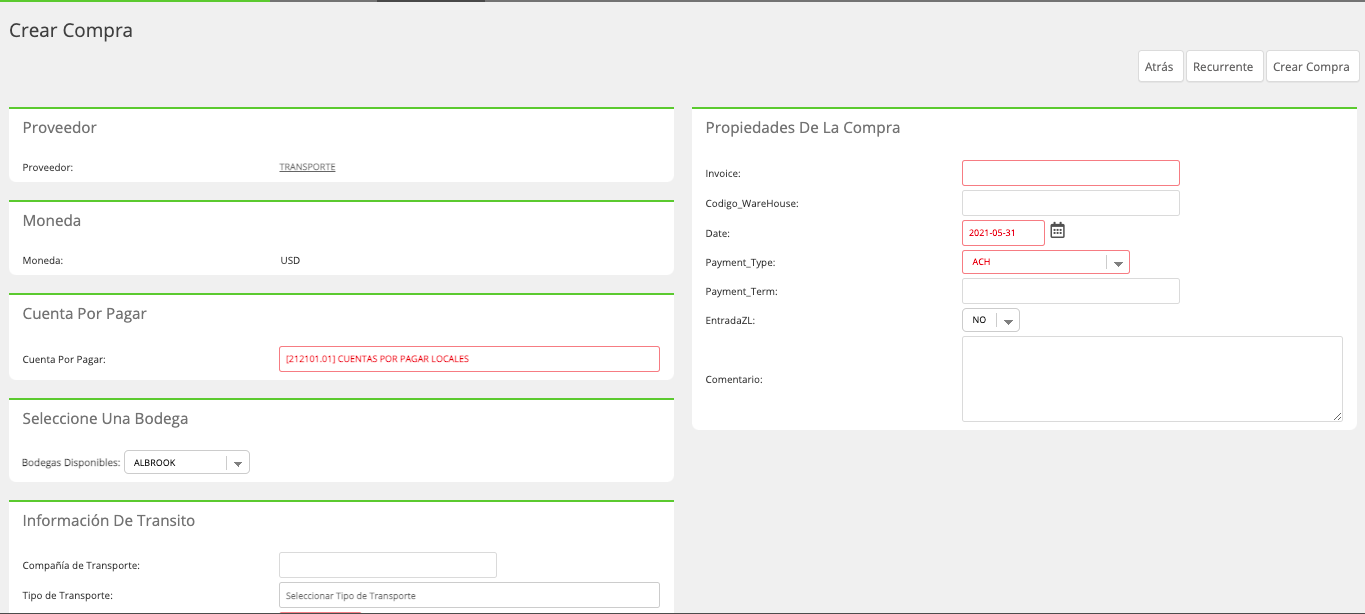Click the USD currency value
Screen dimensions: 1365x614
(x=290, y=261)
